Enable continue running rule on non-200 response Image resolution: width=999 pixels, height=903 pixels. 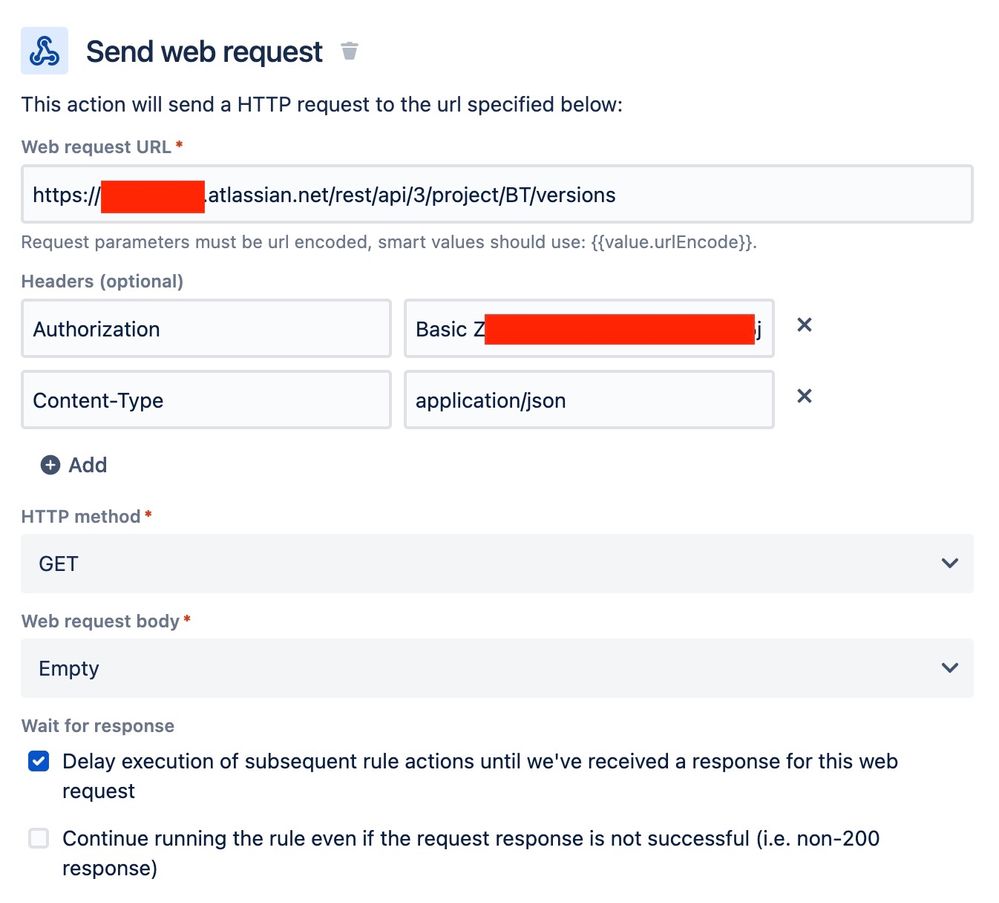38,838
